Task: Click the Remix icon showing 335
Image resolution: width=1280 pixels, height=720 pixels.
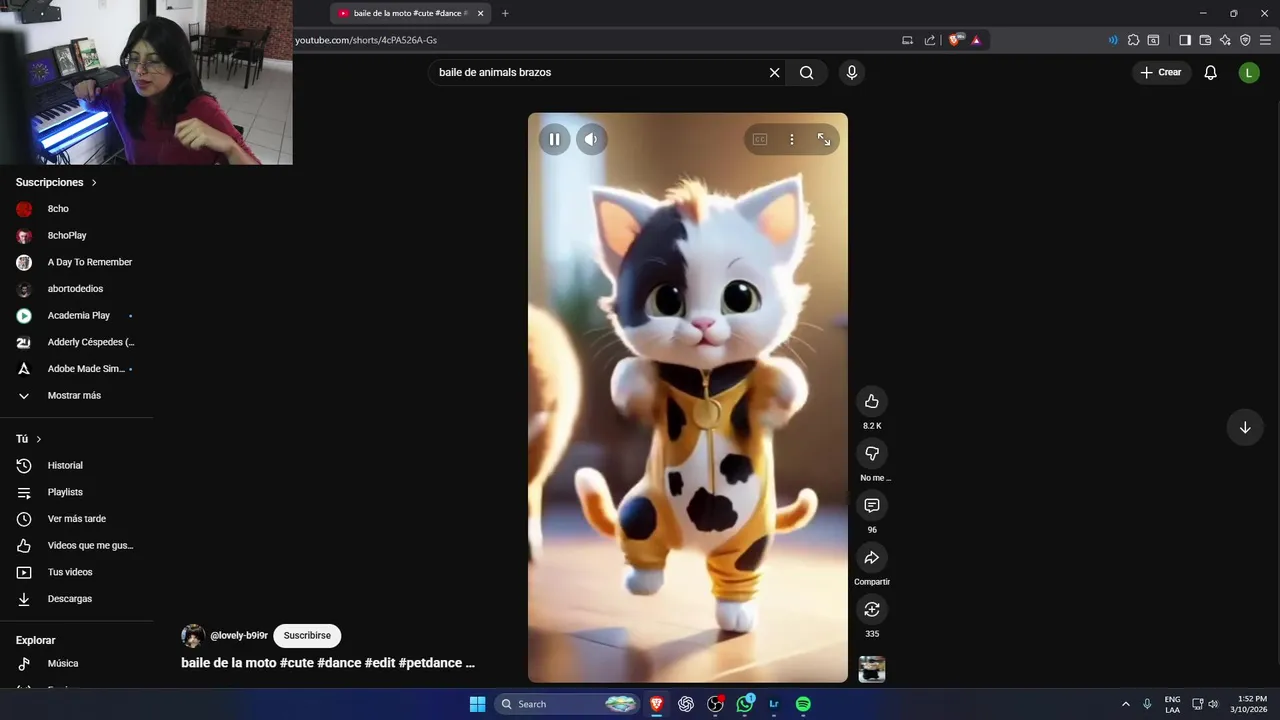Action: point(872,609)
